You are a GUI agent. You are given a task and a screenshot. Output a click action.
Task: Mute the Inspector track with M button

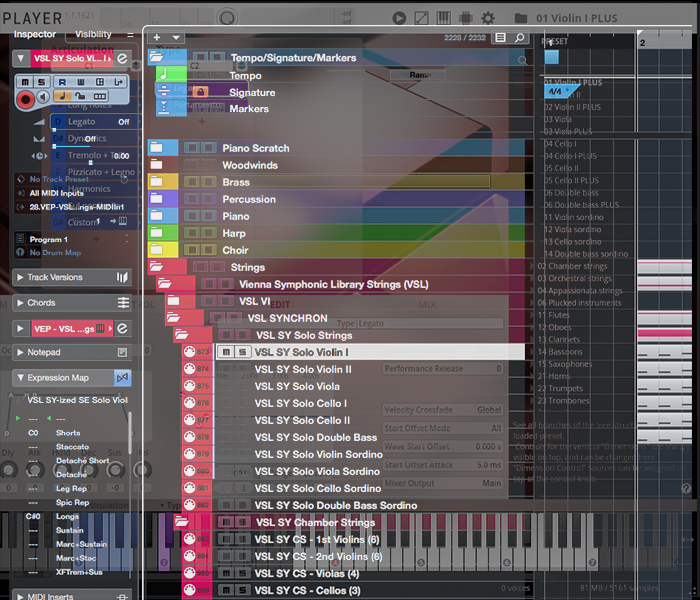pyautogui.click(x=25, y=82)
